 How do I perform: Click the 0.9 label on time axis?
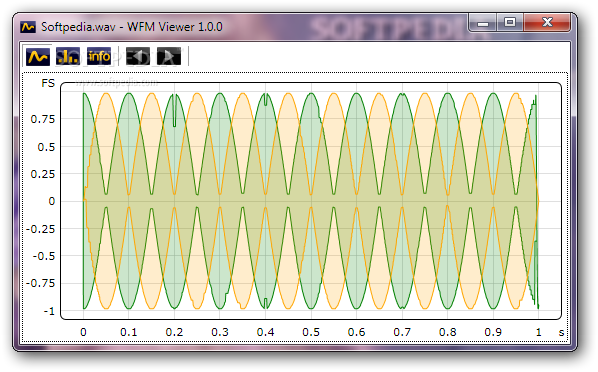click(493, 332)
